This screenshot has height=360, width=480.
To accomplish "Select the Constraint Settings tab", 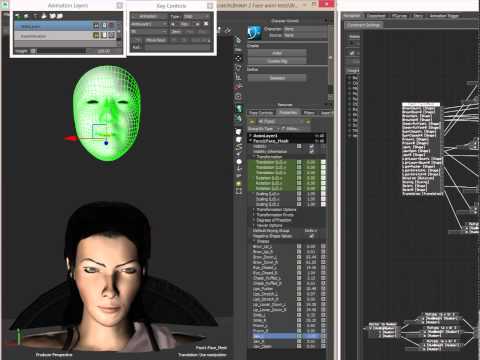I will click(x=364, y=25).
